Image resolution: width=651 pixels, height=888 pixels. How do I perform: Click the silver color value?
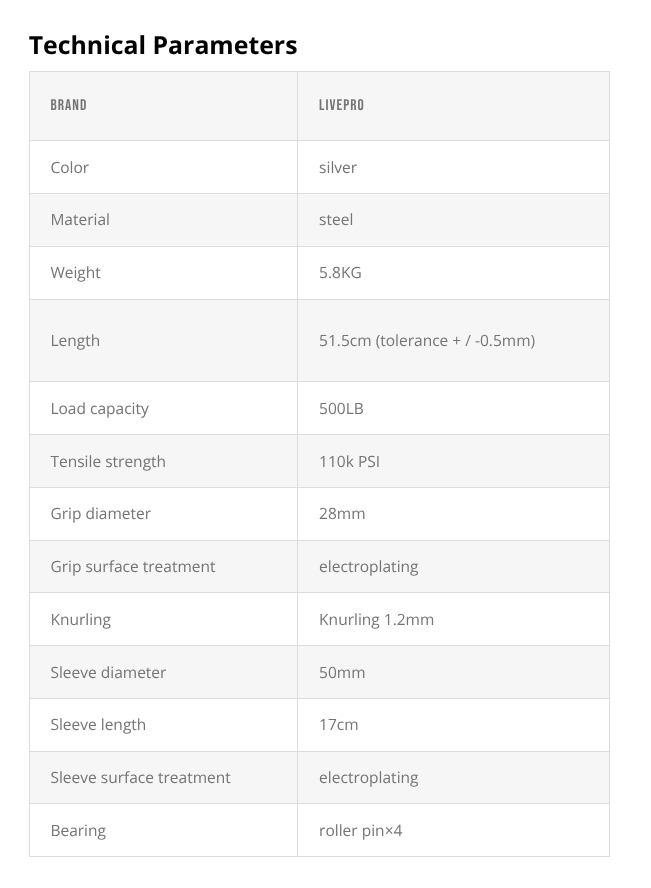pos(338,167)
